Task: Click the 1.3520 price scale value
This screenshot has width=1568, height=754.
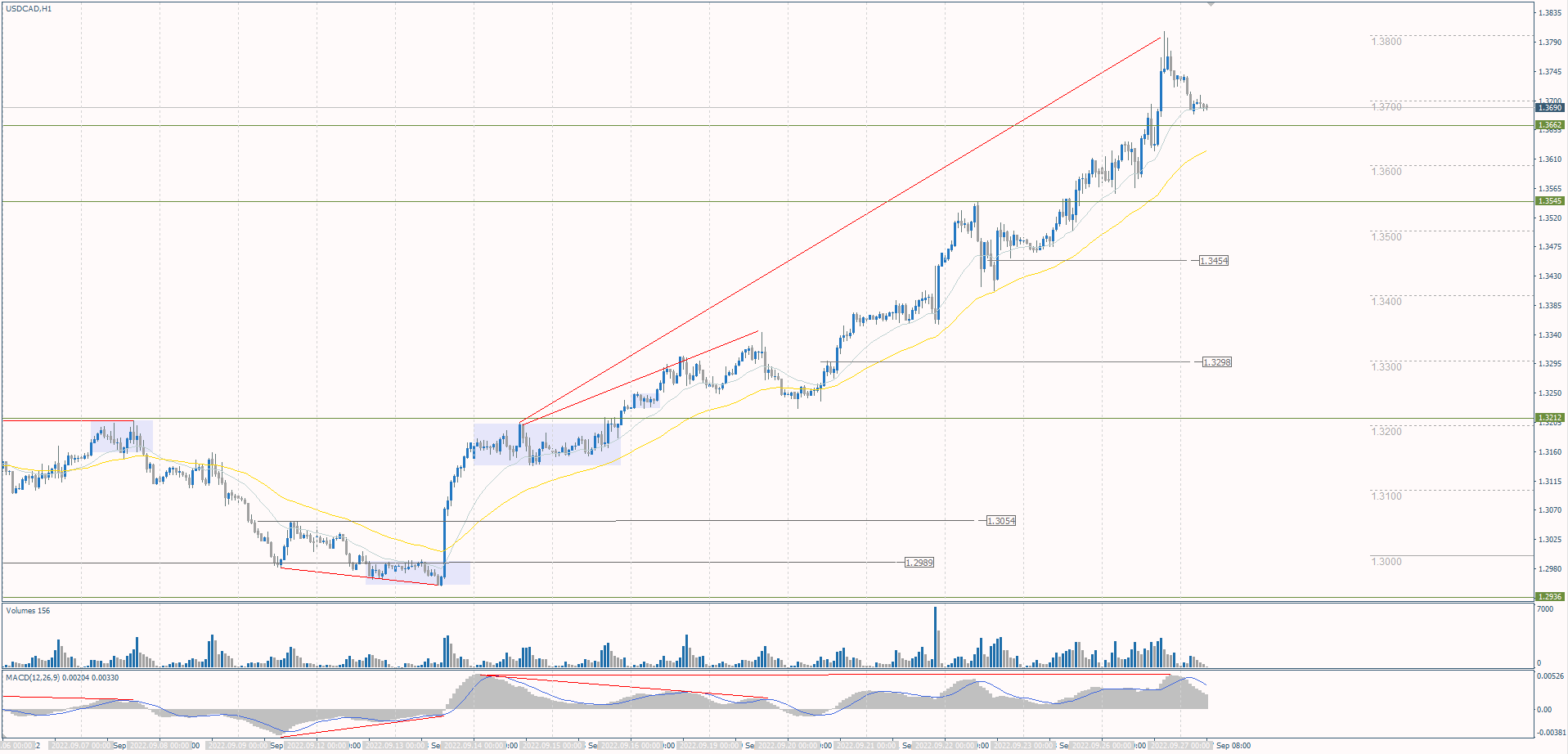Action: click(x=1550, y=218)
